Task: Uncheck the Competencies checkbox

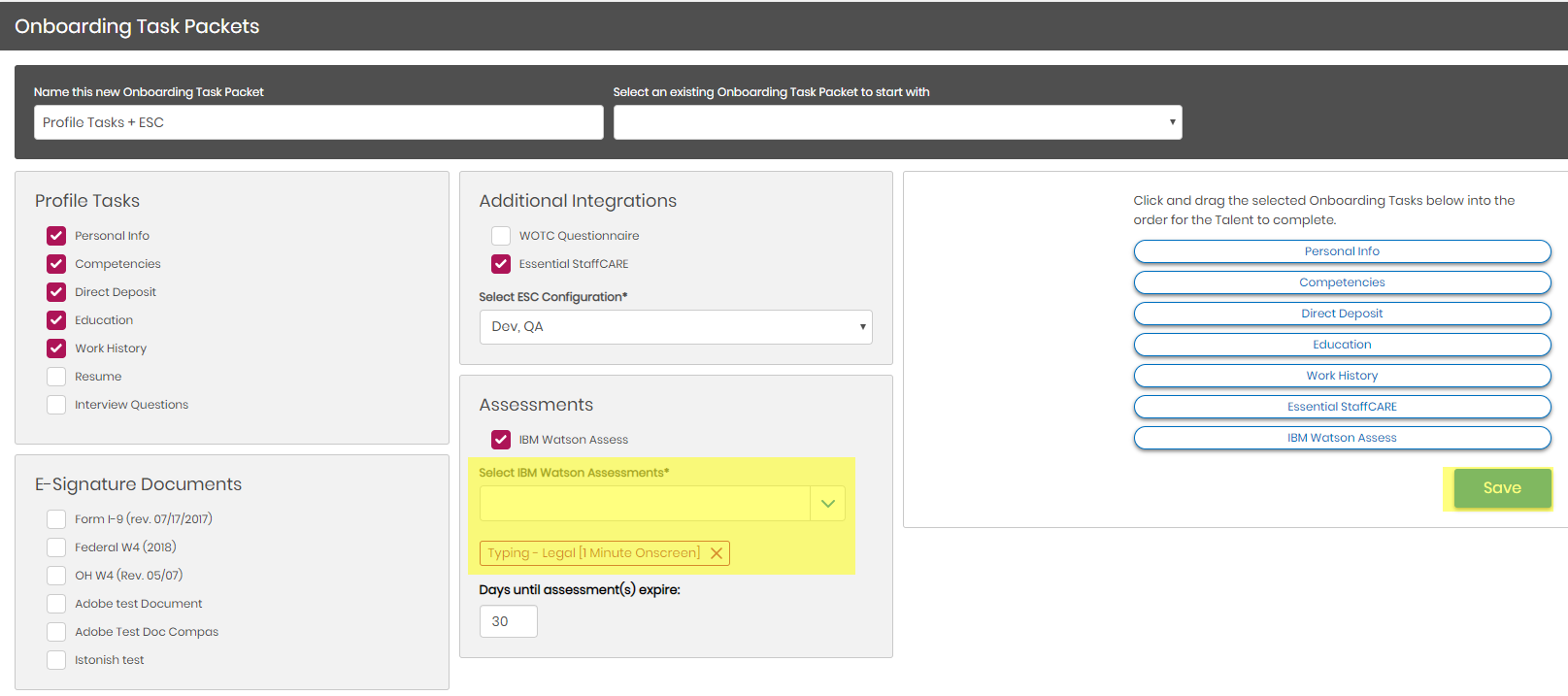Action: click(56, 264)
